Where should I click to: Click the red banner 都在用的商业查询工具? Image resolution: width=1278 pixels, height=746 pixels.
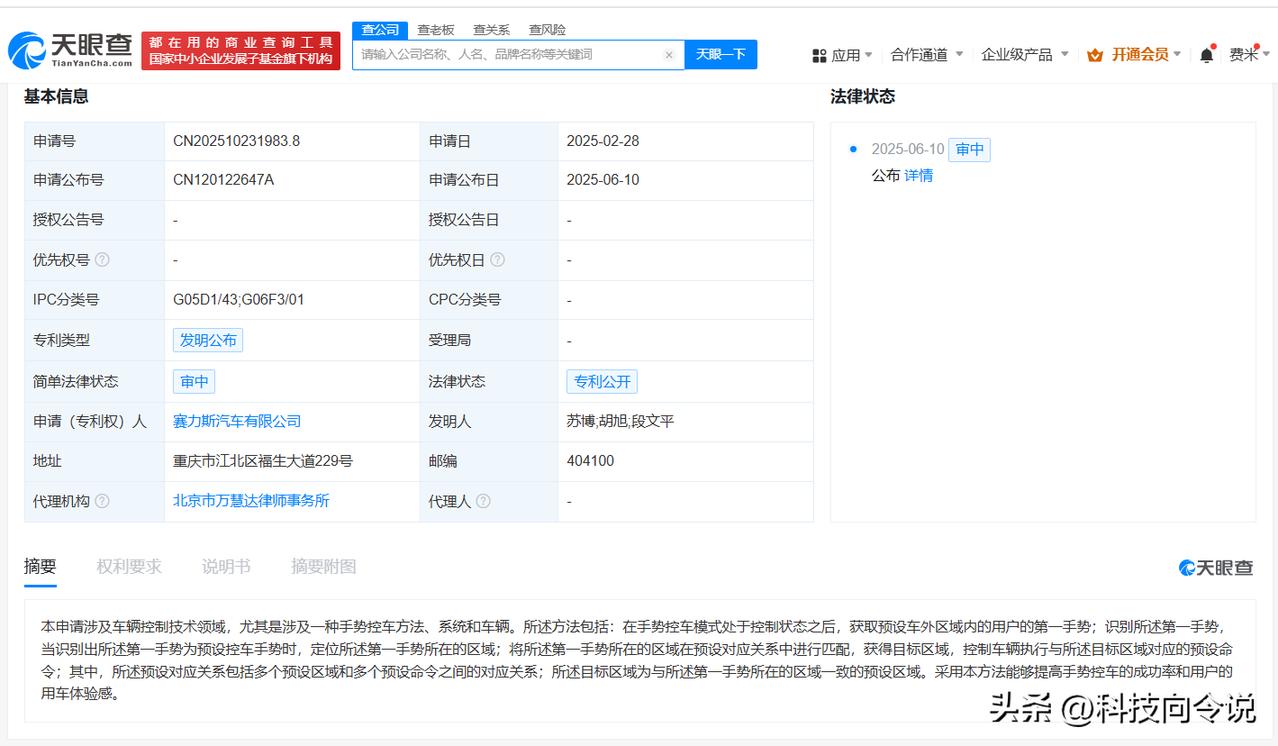click(241, 51)
